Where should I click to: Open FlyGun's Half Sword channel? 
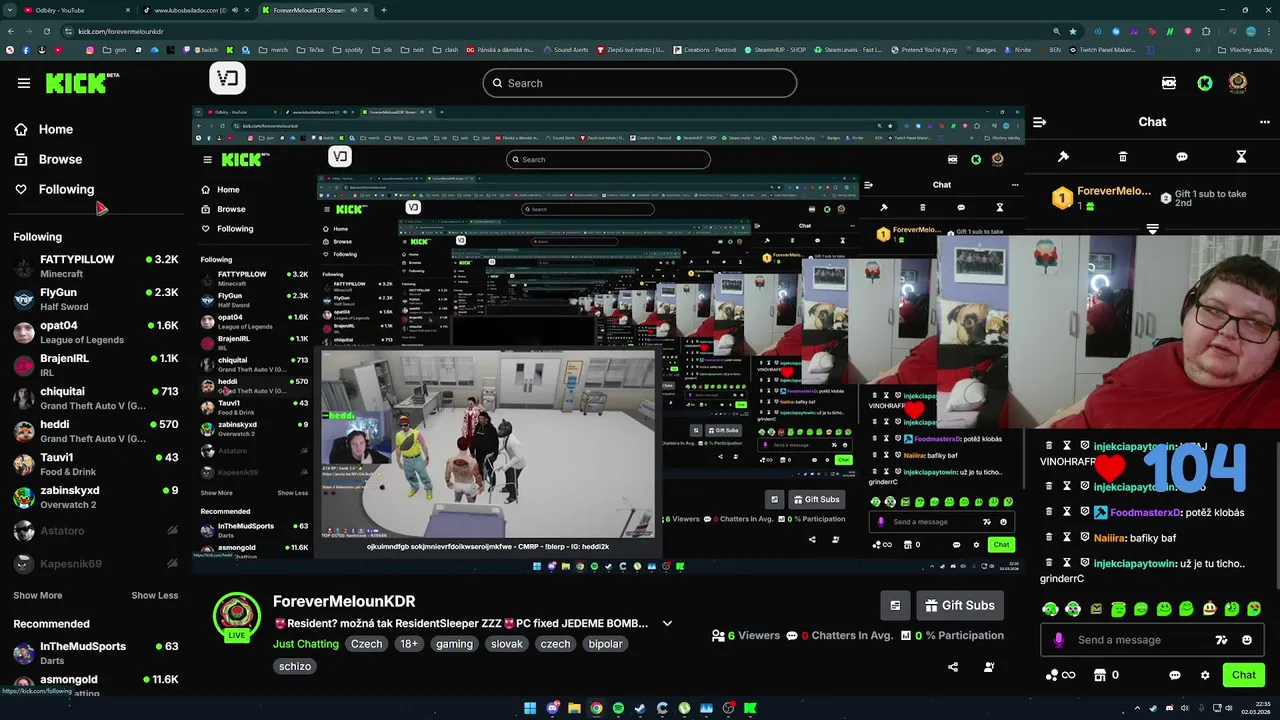click(x=96, y=299)
